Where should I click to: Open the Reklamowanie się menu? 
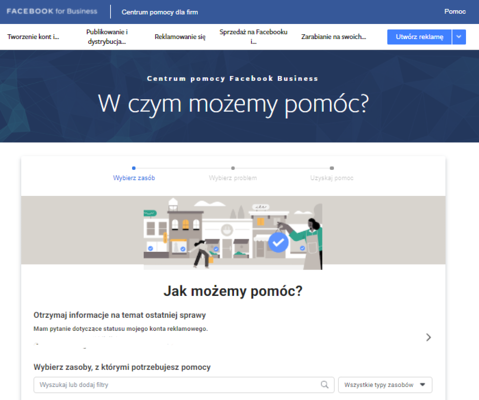tap(180, 37)
